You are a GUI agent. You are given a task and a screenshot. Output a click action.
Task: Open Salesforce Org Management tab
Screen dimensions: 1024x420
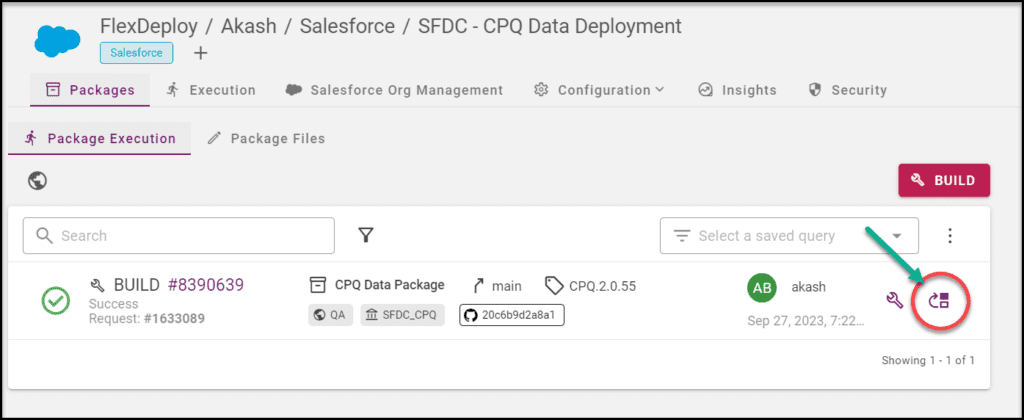tap(394, 90)
